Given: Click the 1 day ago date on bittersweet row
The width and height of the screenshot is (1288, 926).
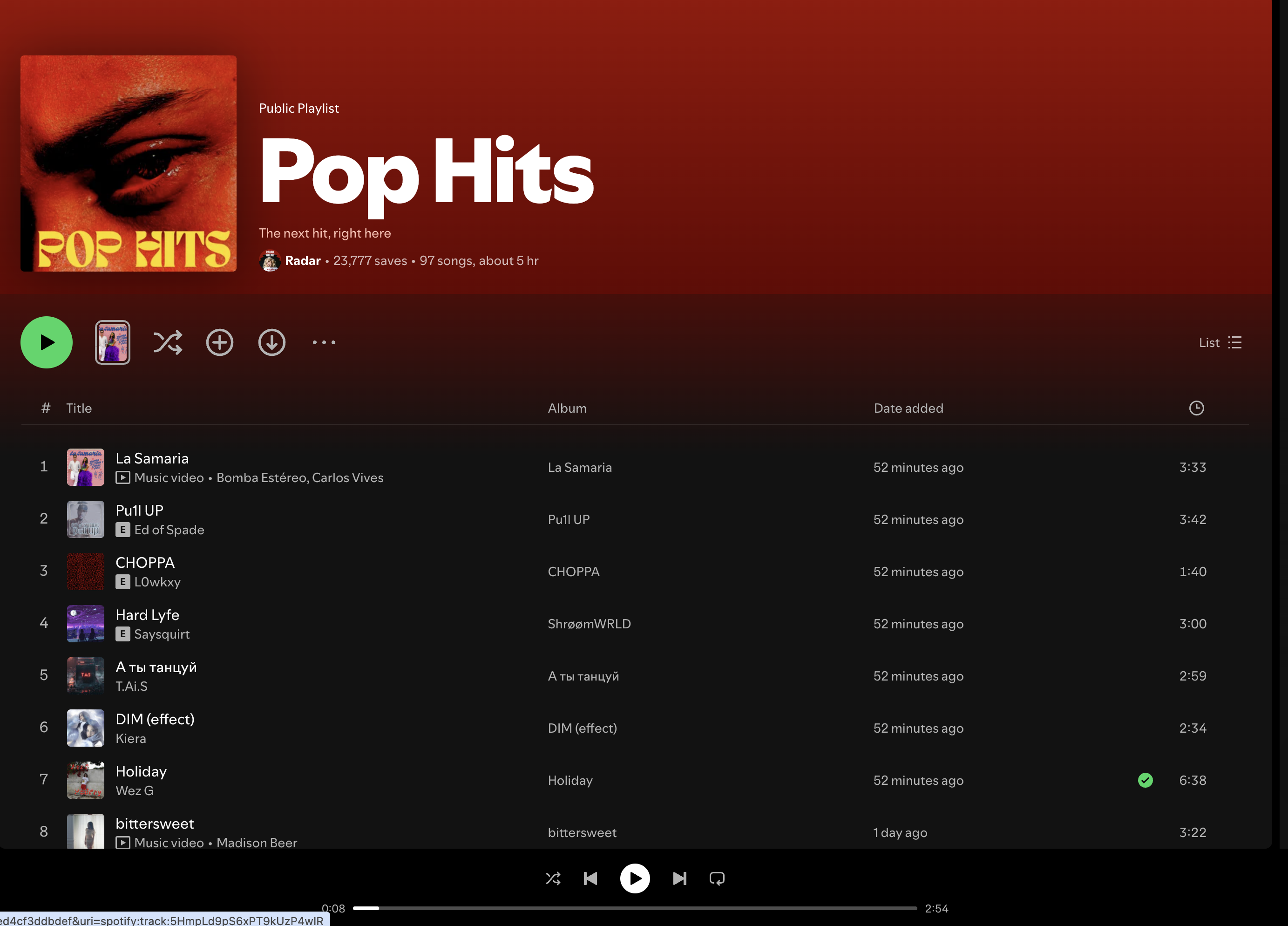Looking at the screenshot, I should (x=900, y=833).
